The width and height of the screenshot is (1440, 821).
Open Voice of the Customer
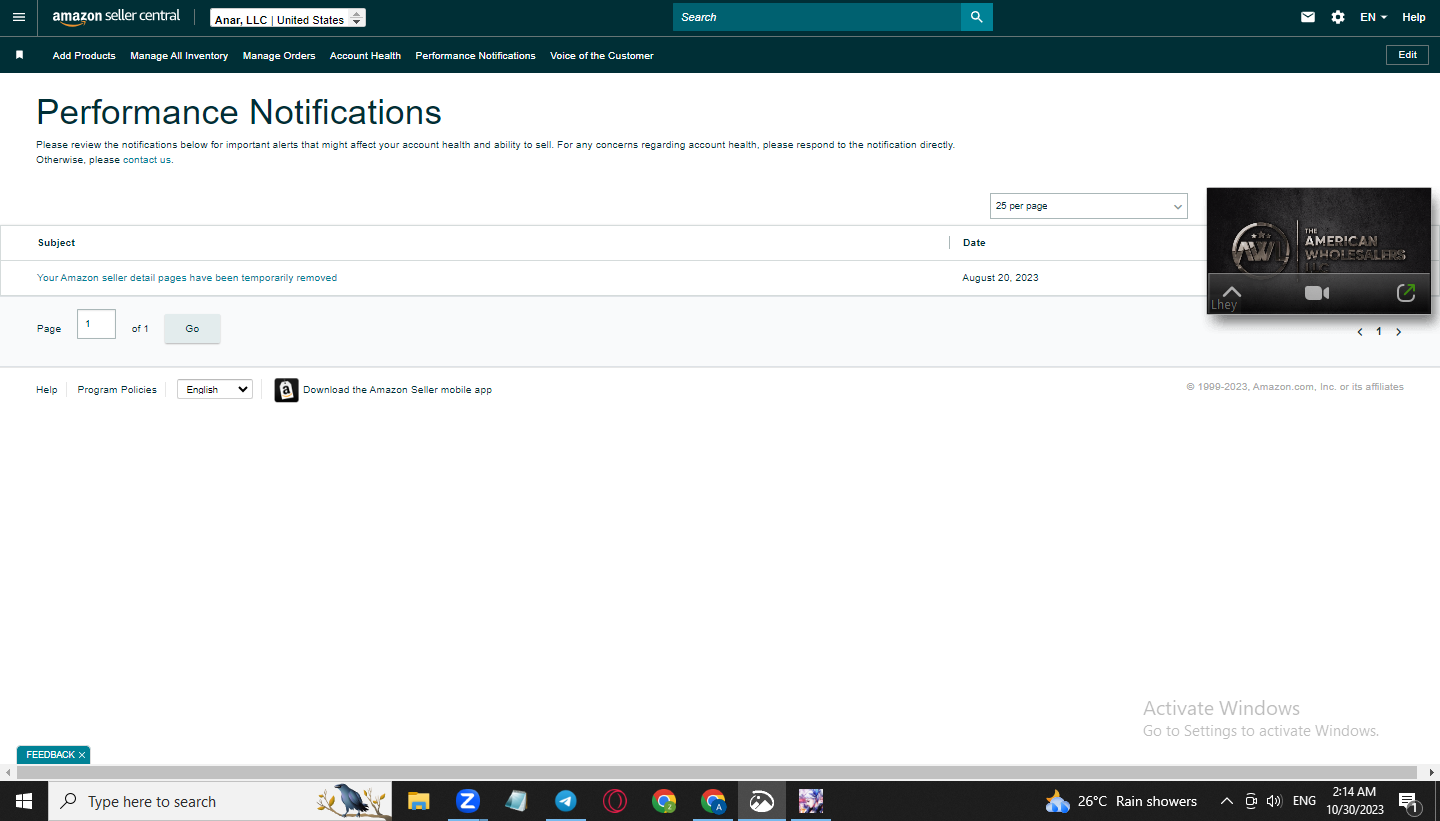point(602,56)
